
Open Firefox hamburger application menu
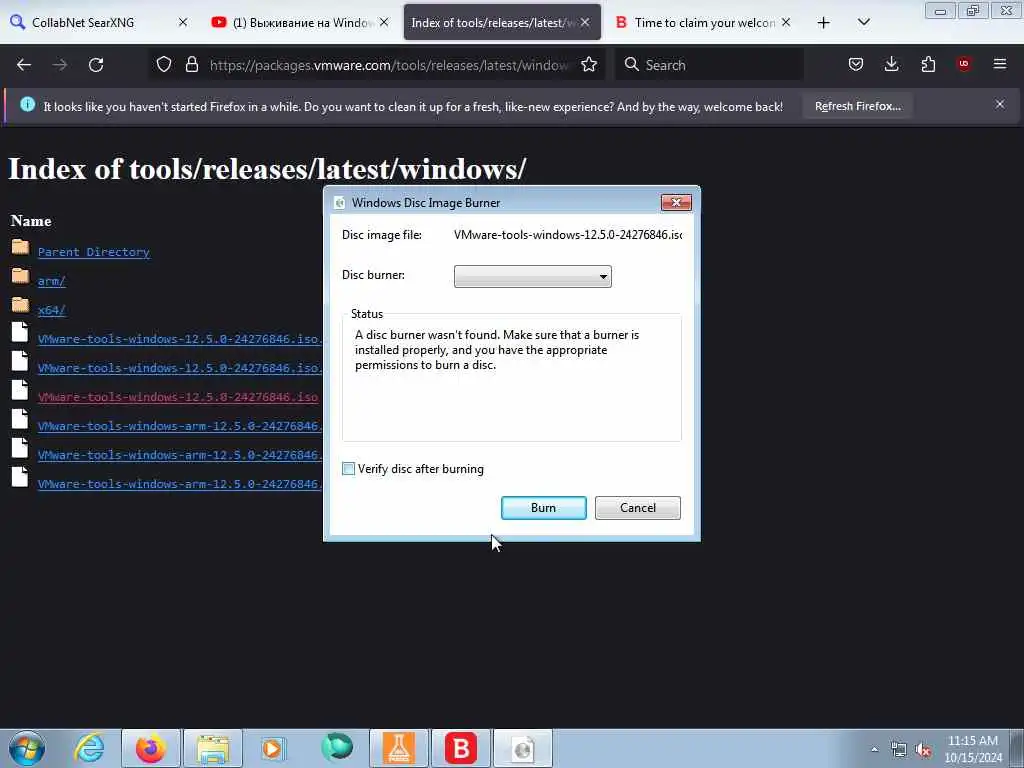[x=1000, y=64]
